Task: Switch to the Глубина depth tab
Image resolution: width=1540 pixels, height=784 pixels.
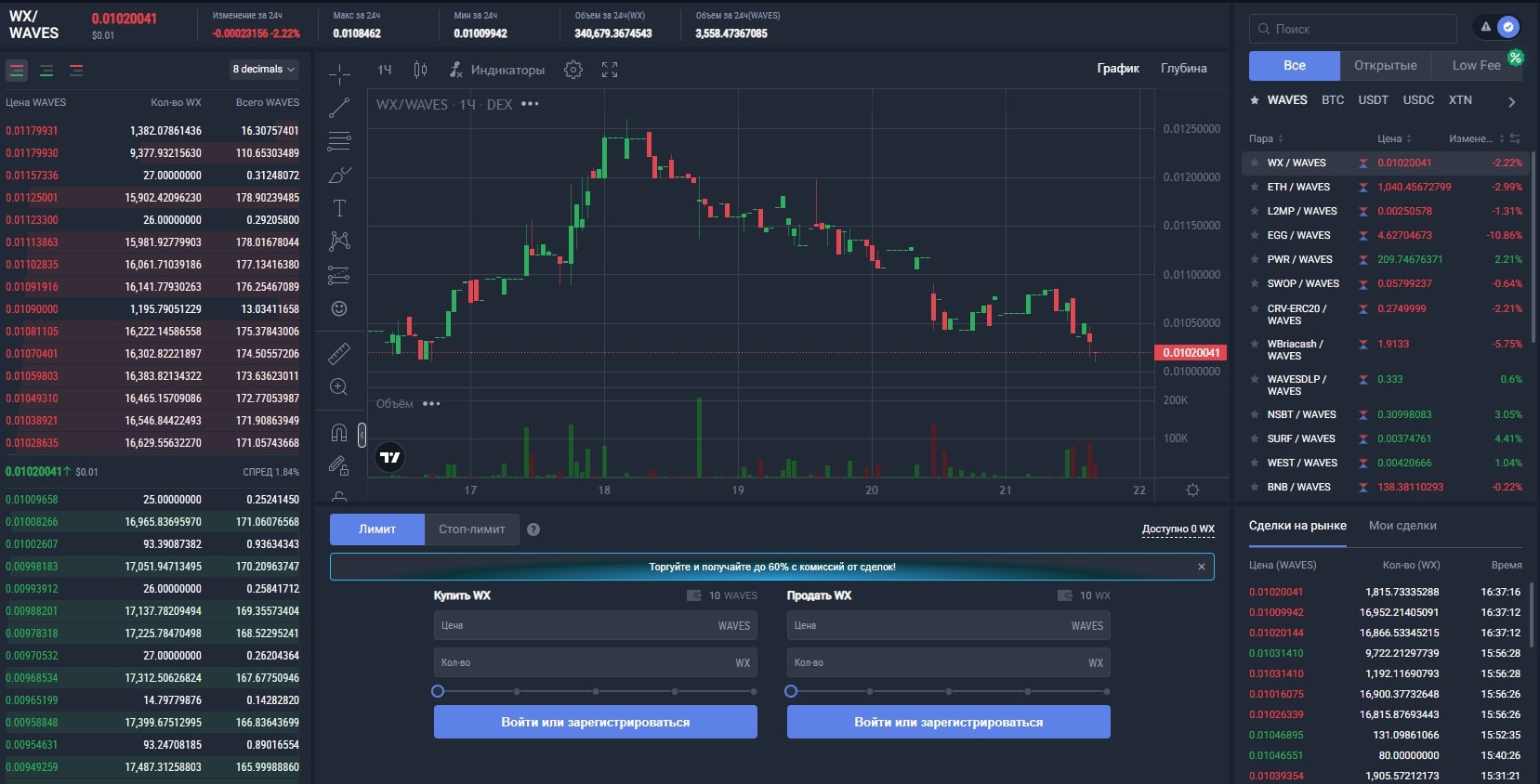Action: [x=1184, y=69]
